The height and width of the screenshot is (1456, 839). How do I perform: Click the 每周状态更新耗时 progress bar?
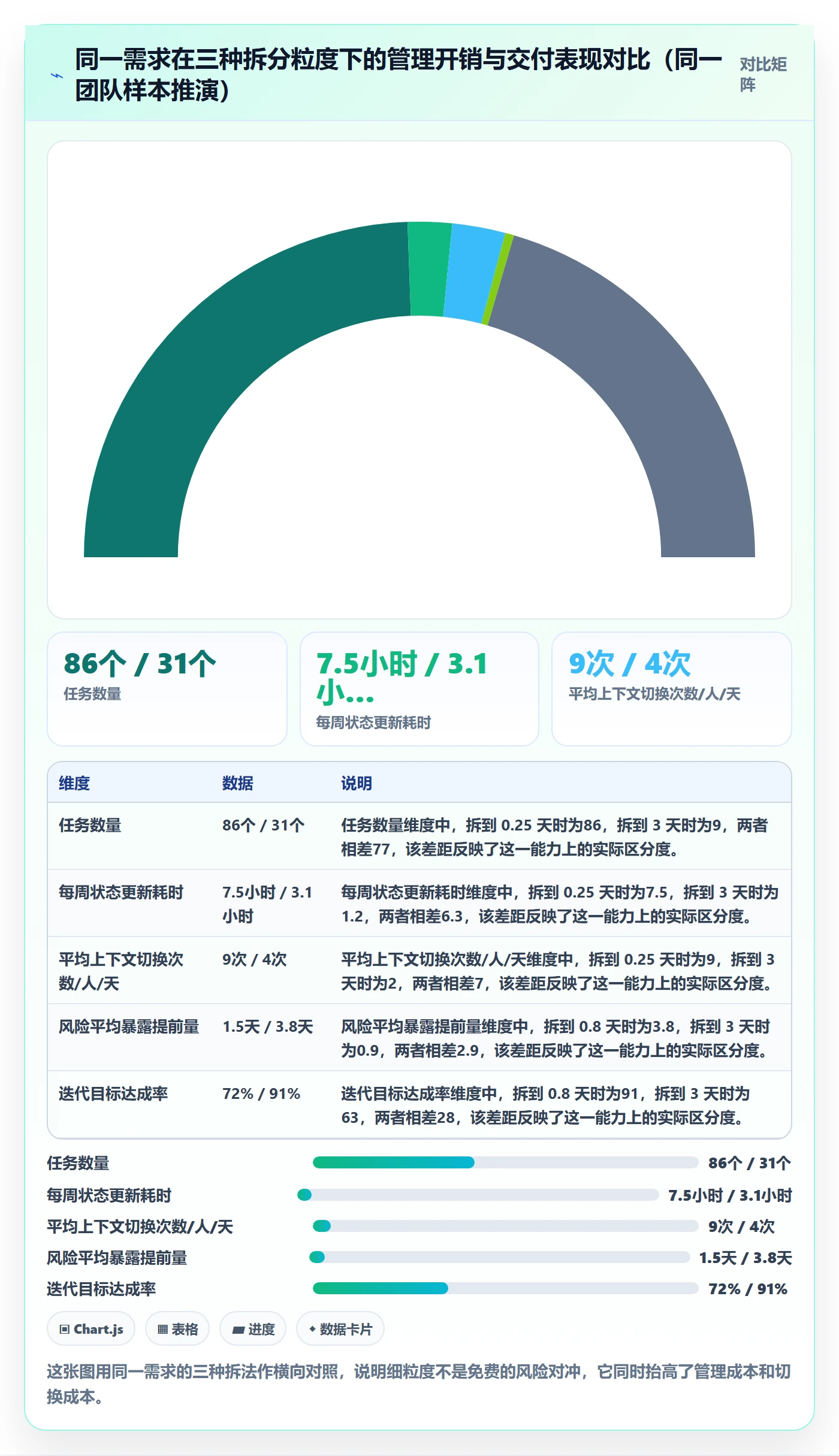(x=478, y=1195)
